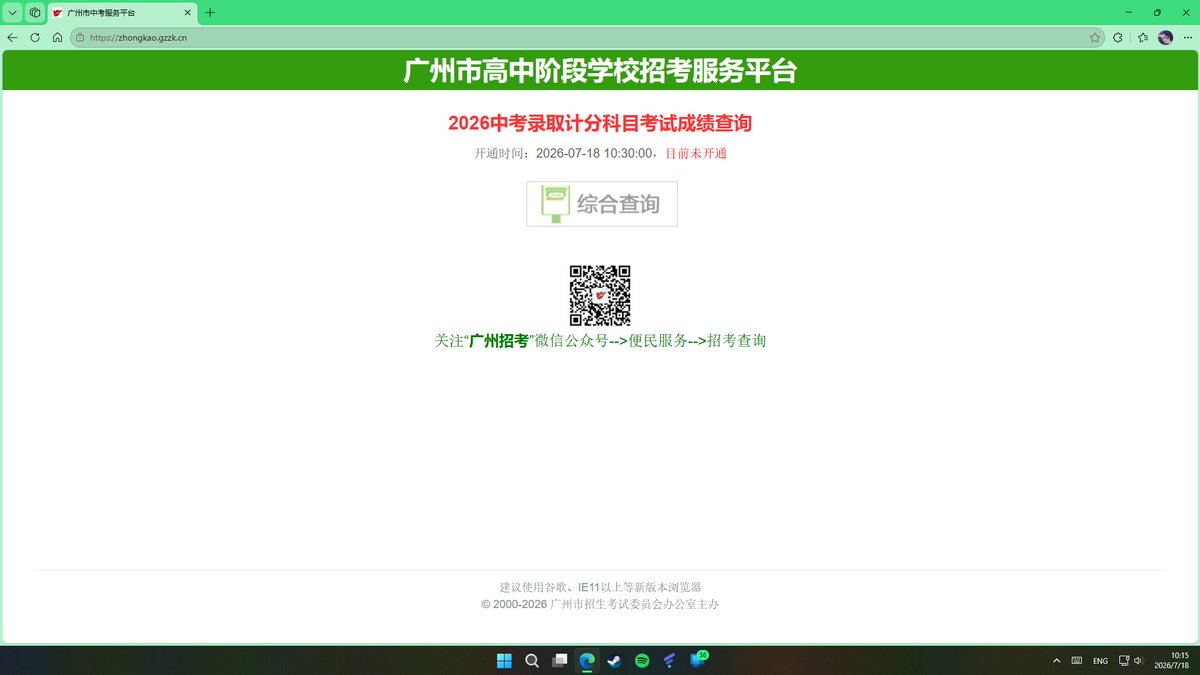The image size is (1200, 675).
Task: Minimize the browser window
Action: pyautogui.click(x=1128, y=12)
